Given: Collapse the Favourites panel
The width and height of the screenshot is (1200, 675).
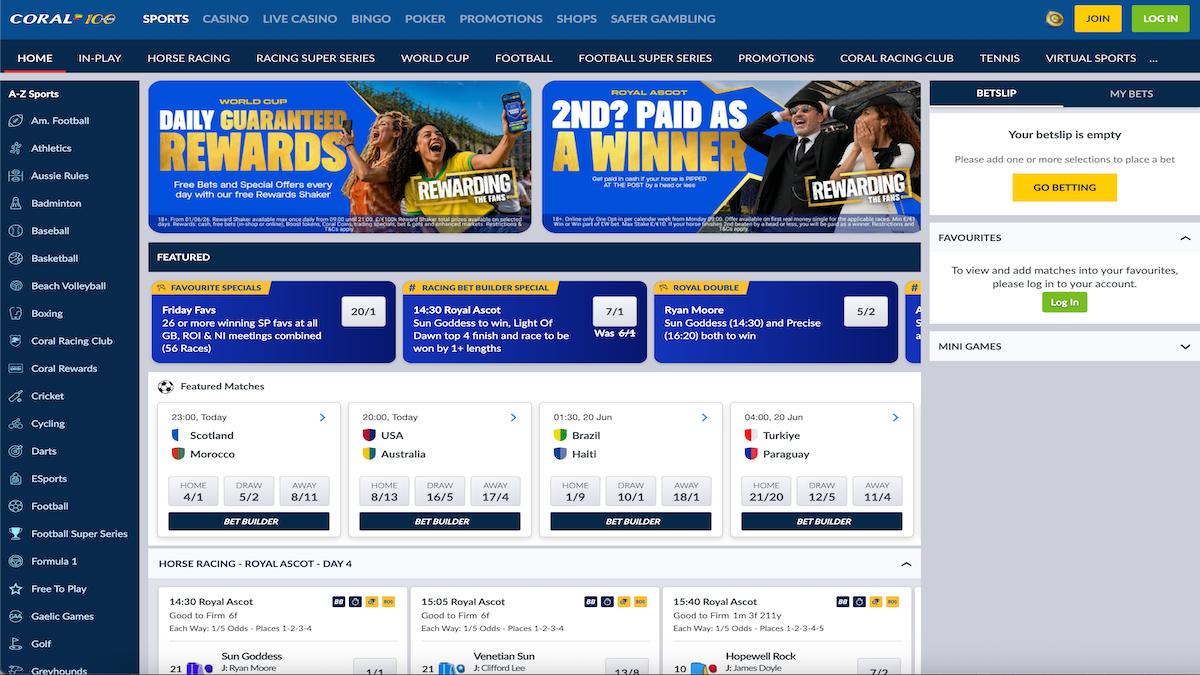Looking at the screenshot, I should (x=1185, y=238).
